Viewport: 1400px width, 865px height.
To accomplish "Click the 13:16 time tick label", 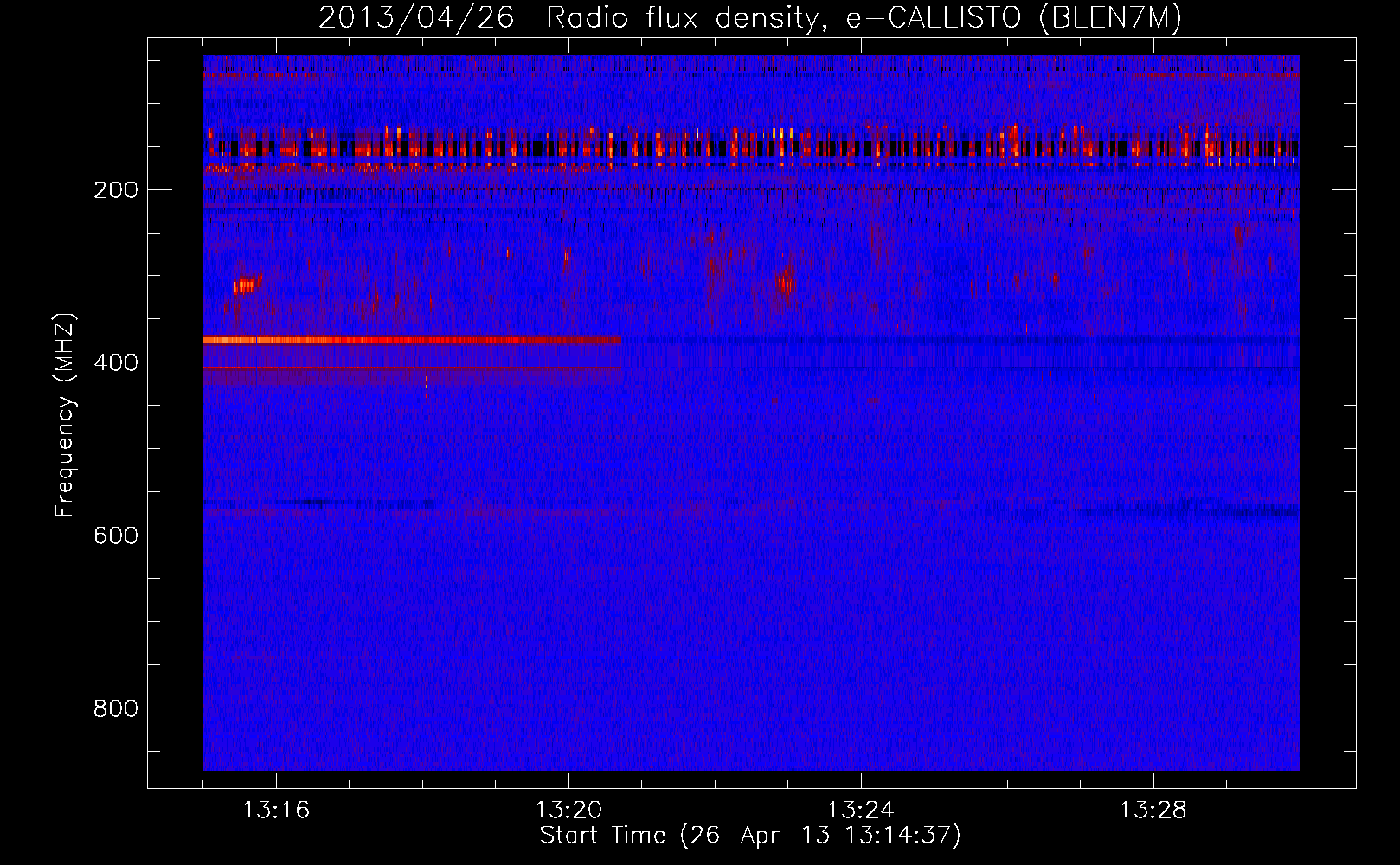I will coord(276,811).
